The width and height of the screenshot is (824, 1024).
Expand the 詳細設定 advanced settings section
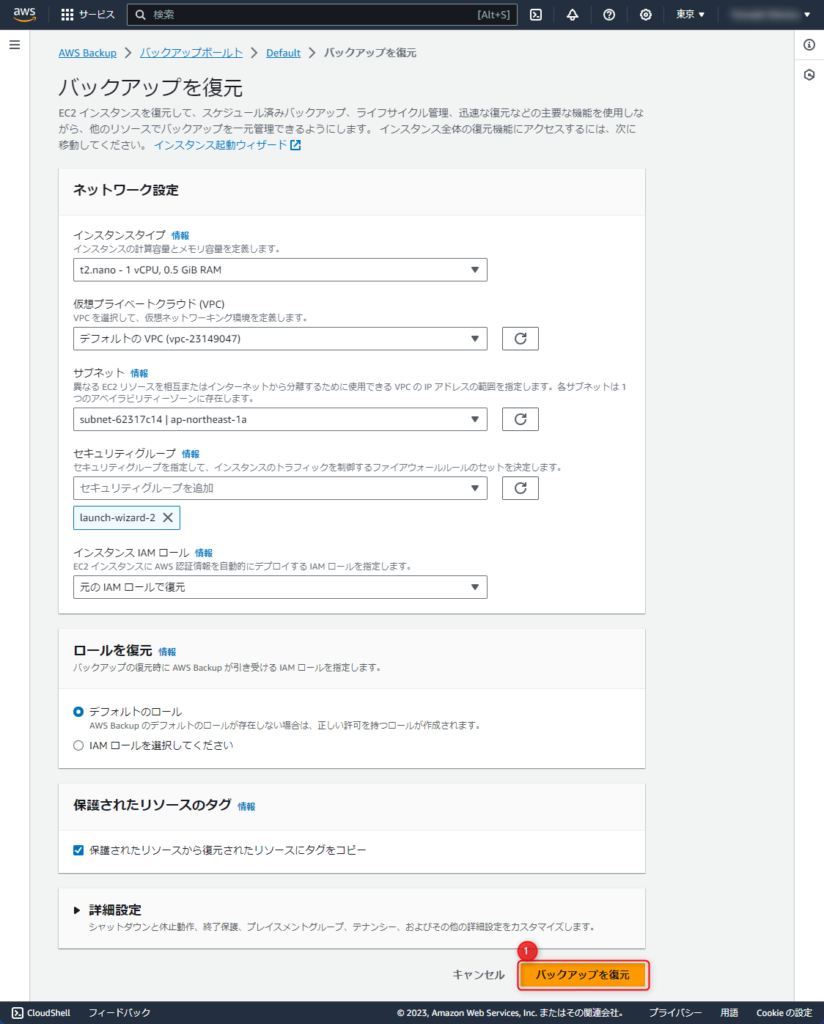pos(77,910)
